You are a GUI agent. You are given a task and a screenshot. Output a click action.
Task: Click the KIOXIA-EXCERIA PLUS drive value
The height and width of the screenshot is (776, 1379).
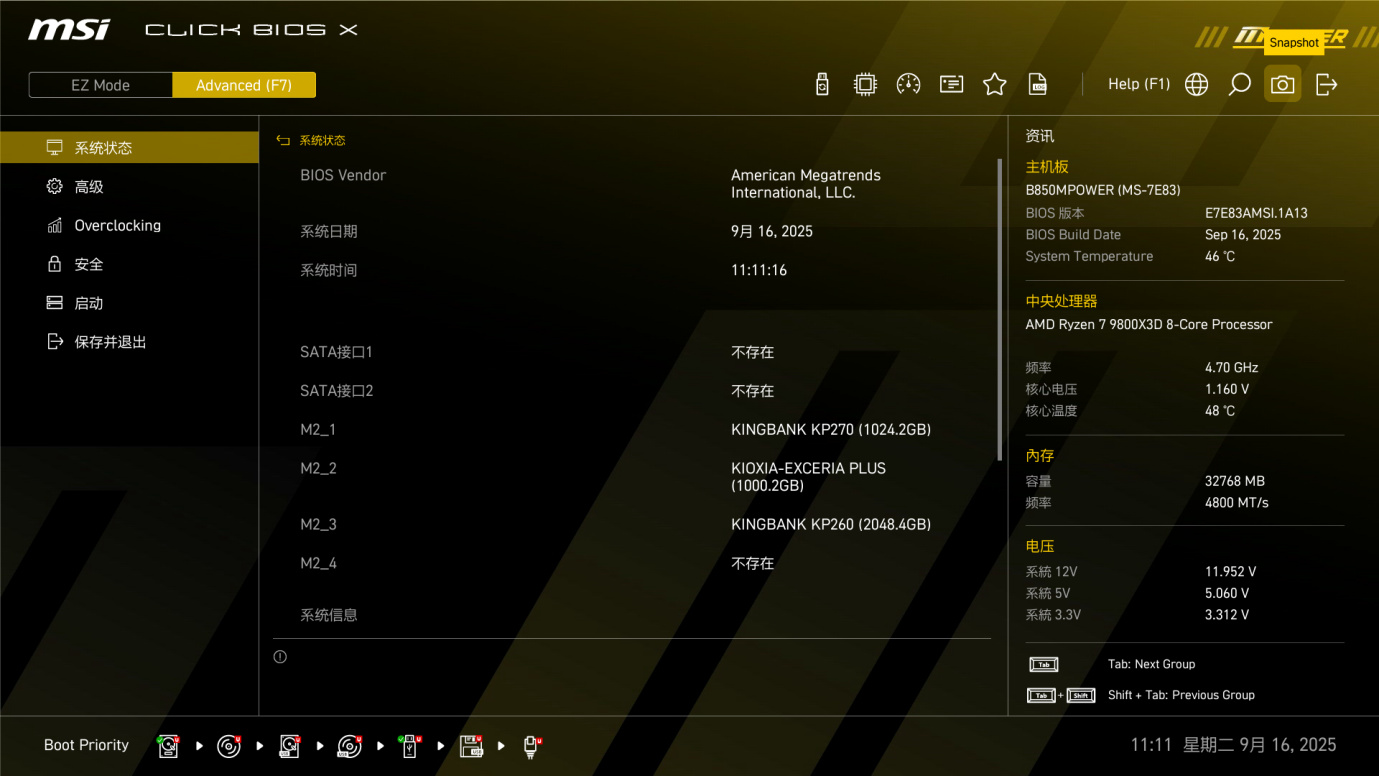(808, 477)
